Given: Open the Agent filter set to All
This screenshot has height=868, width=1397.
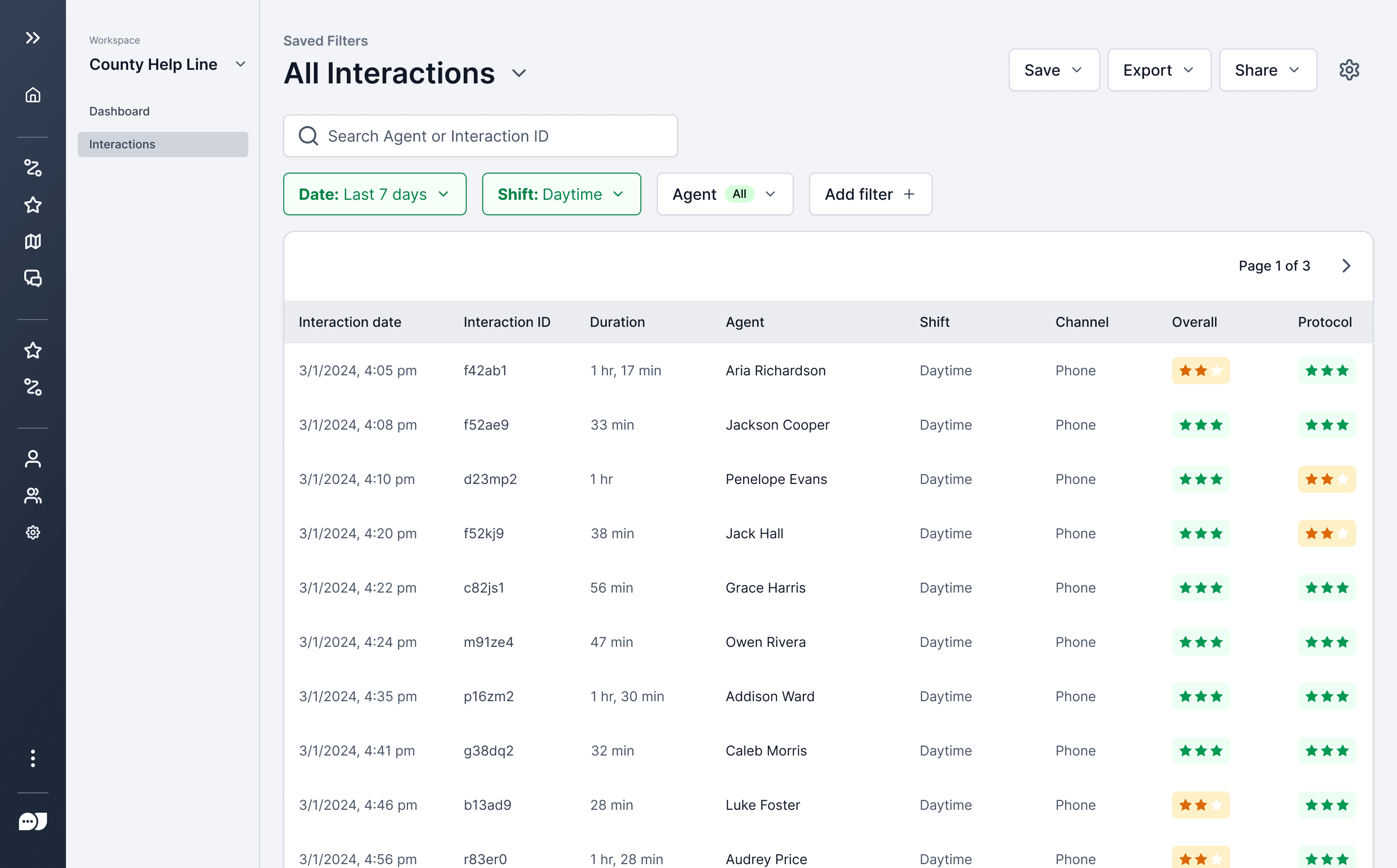Looking at the screenshot, I should point(725,194).
